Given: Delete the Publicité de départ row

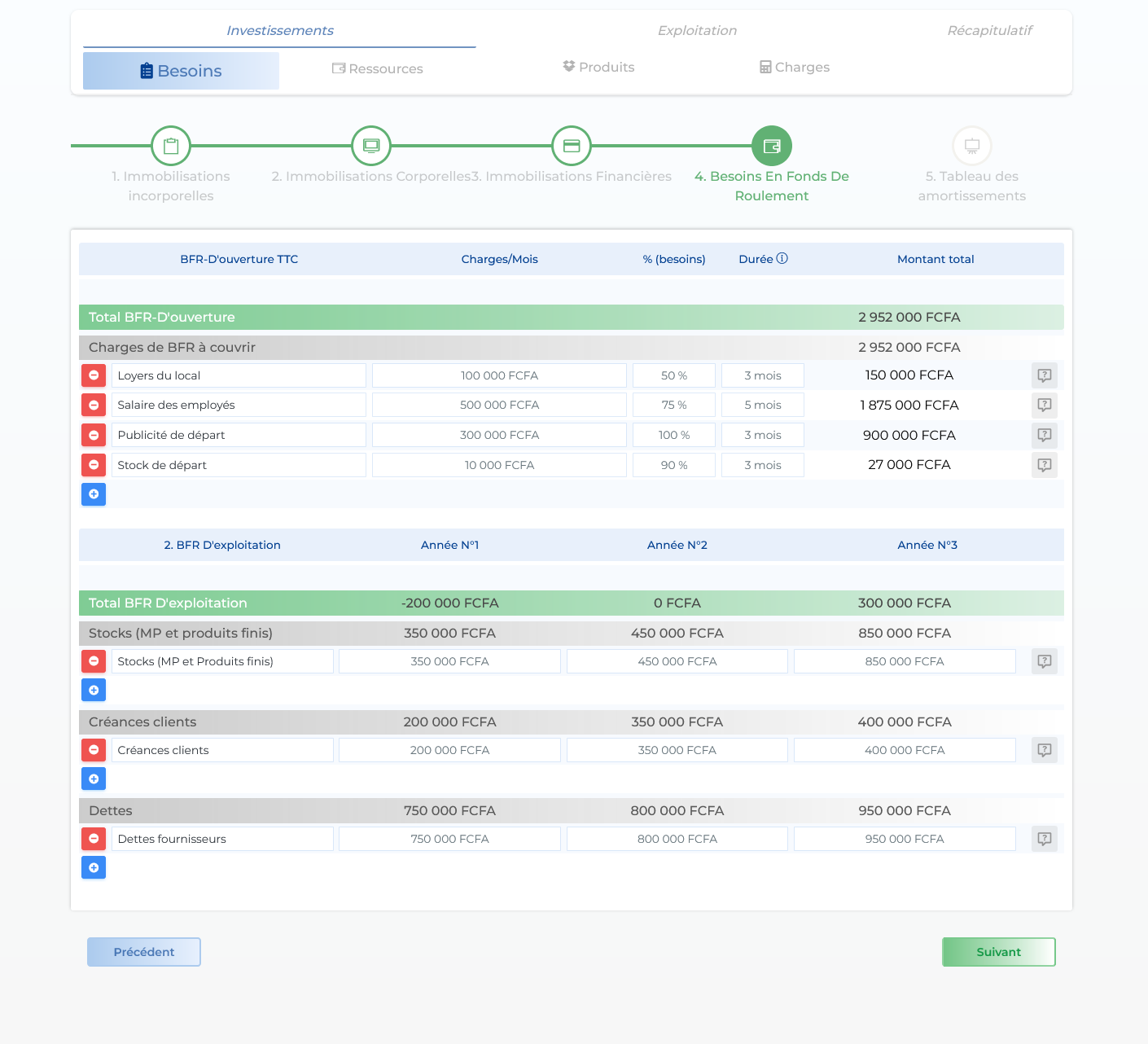Looking at the screenshot, I should point(94,435).
